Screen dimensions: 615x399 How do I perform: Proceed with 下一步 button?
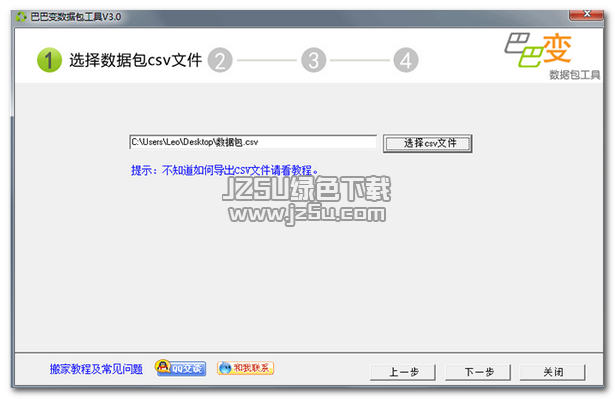click(x=478, y=372)
